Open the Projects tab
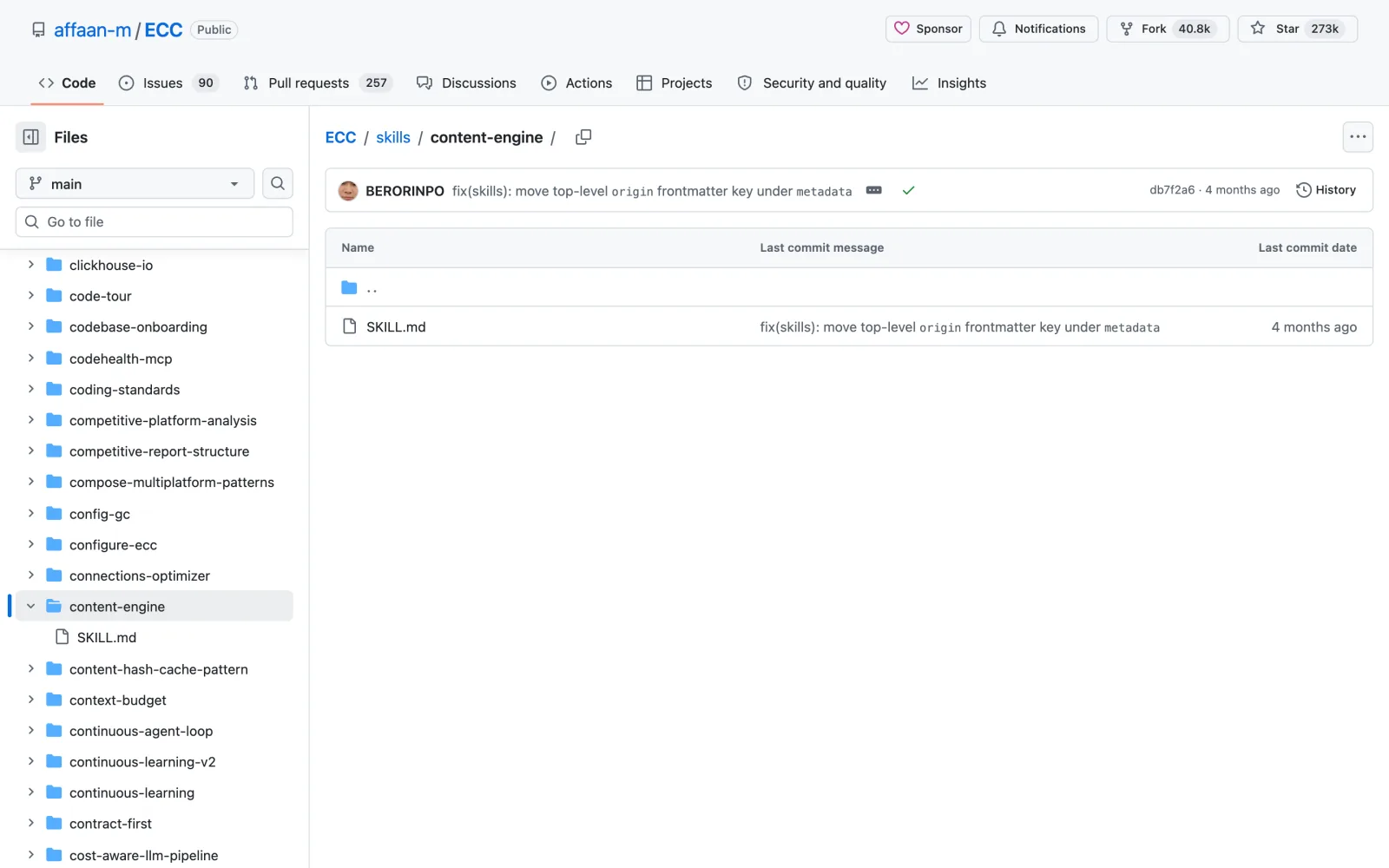This screenshot has width=1389, height=868. coord(674,83)
